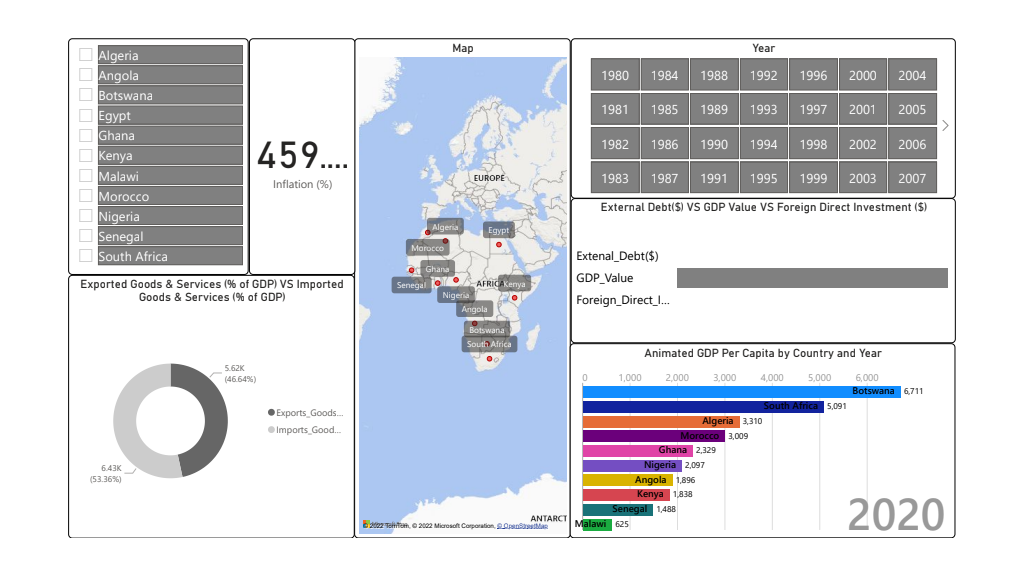Show more years with the right chevron
The image size is (1024, 576).
coord(945,125)
